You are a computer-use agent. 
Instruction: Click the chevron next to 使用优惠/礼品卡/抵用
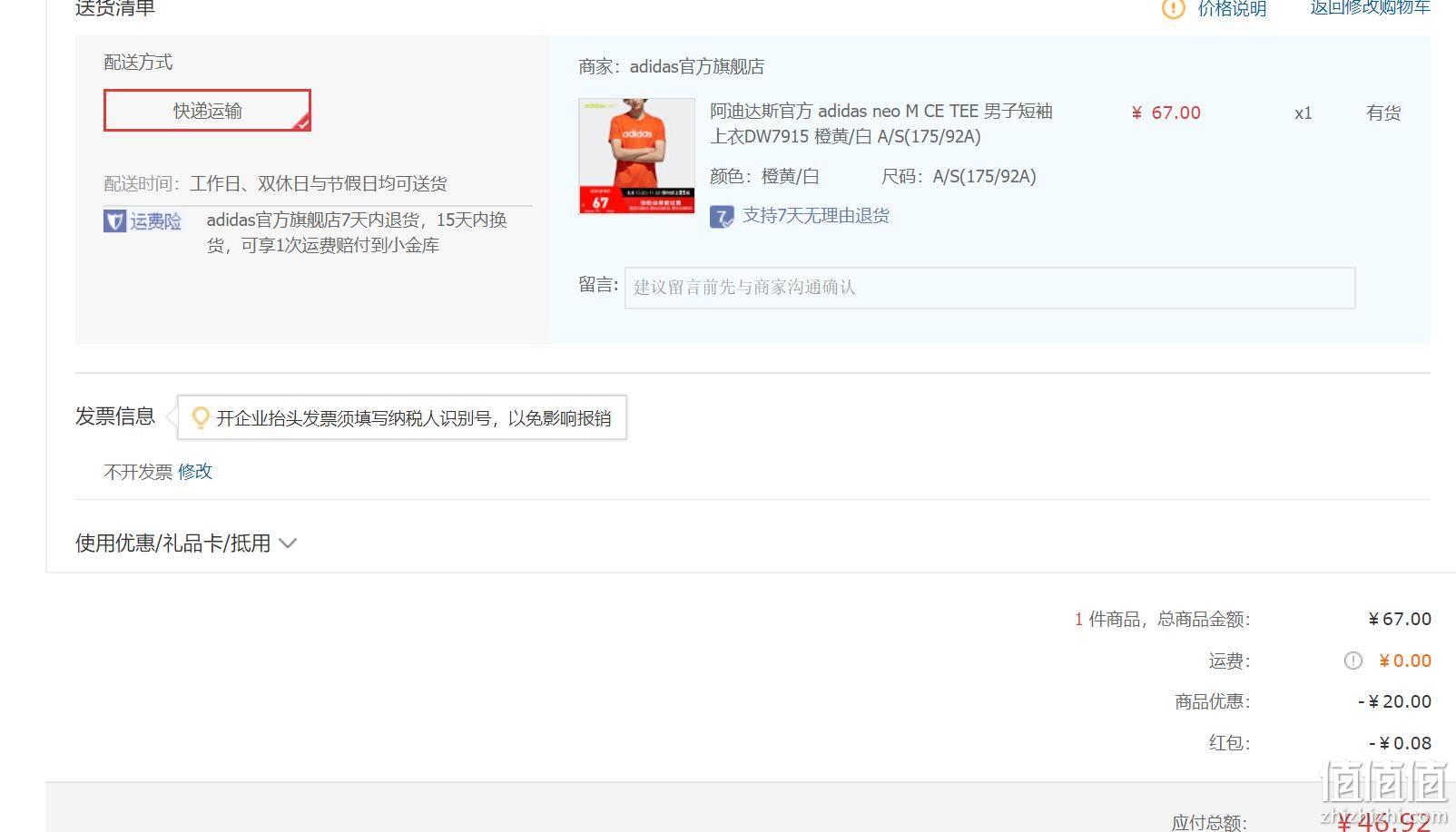click(x=288, y=543)
